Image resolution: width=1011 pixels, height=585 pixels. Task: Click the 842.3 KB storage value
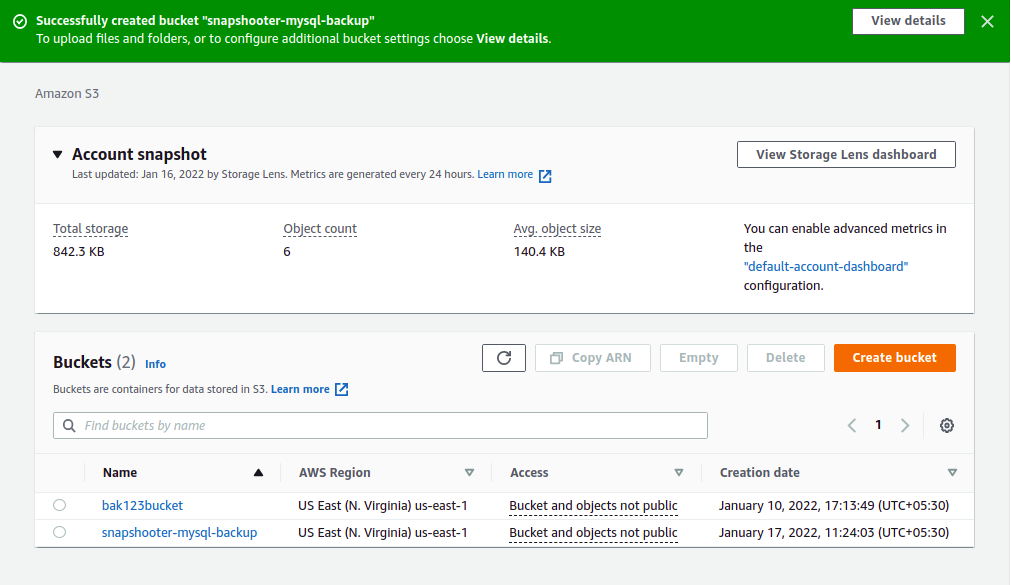point(79,252)
